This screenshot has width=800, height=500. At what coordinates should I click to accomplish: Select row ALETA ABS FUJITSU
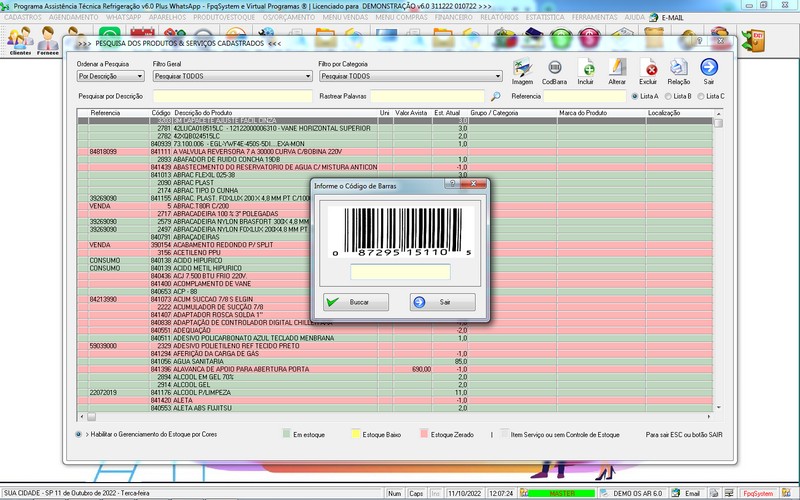395,408
